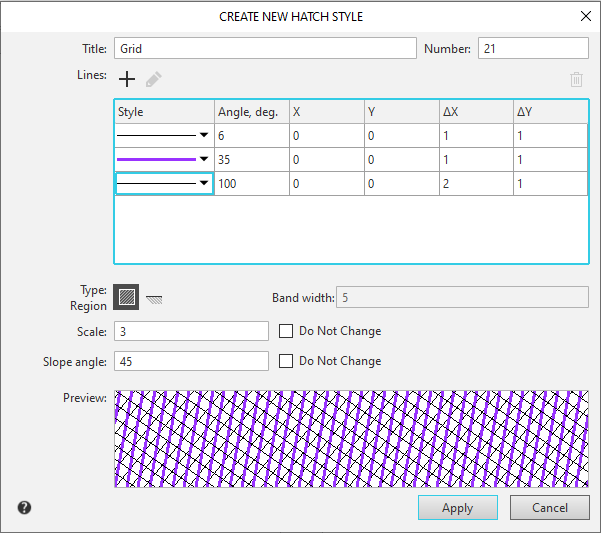
Task: Open help with the question mark icon
Action: [x=24, y=507]
